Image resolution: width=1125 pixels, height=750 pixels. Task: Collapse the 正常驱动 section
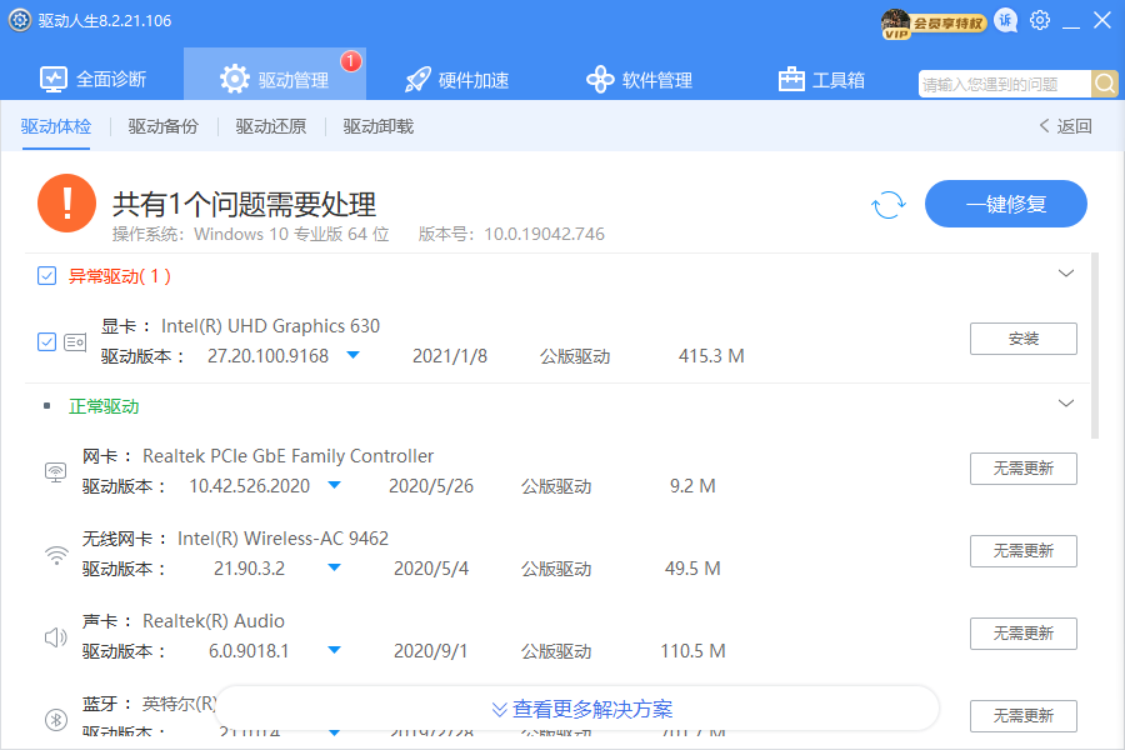[1066, 403]
